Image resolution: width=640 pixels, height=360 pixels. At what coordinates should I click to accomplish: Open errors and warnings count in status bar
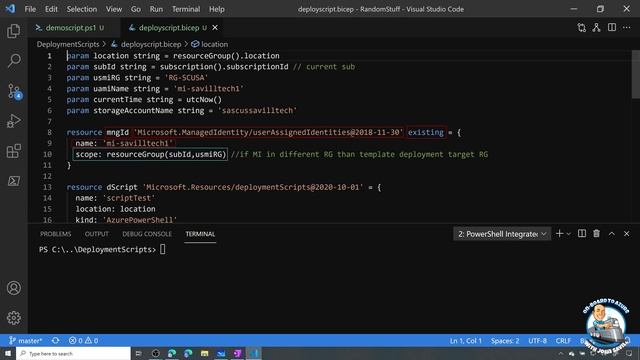coord(83,340)
